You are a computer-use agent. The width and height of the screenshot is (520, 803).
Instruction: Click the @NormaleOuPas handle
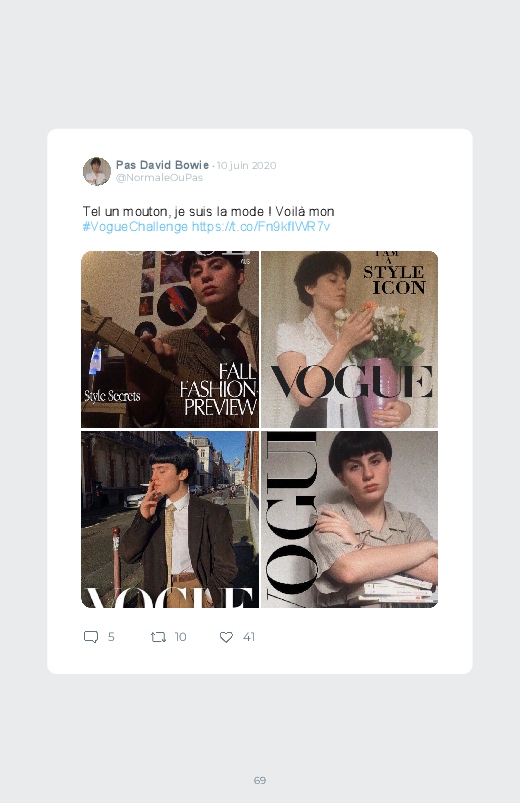159,178
